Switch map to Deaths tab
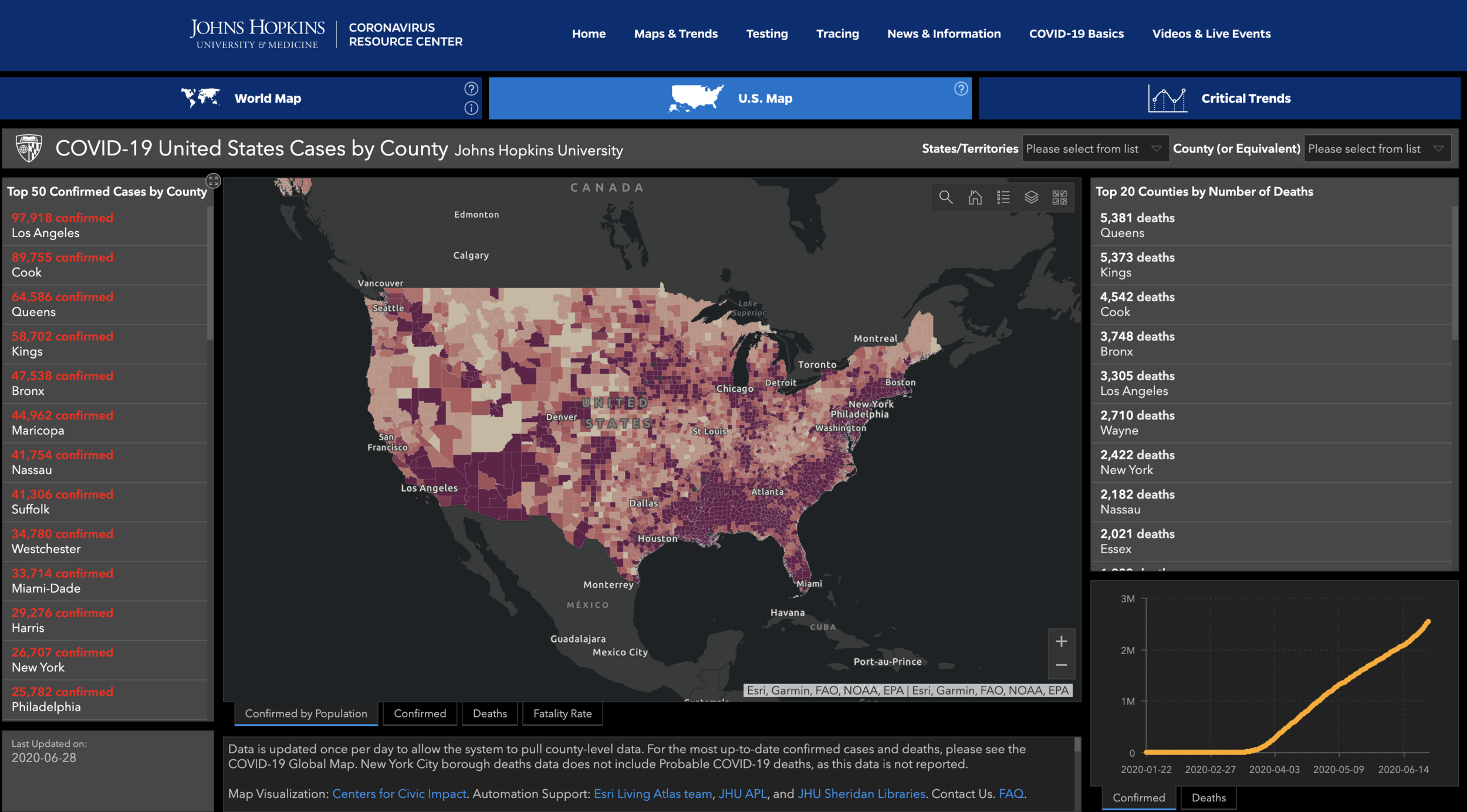Image resolution: width=1467 pixels, height=812 pixels. [x=489, y=713]
